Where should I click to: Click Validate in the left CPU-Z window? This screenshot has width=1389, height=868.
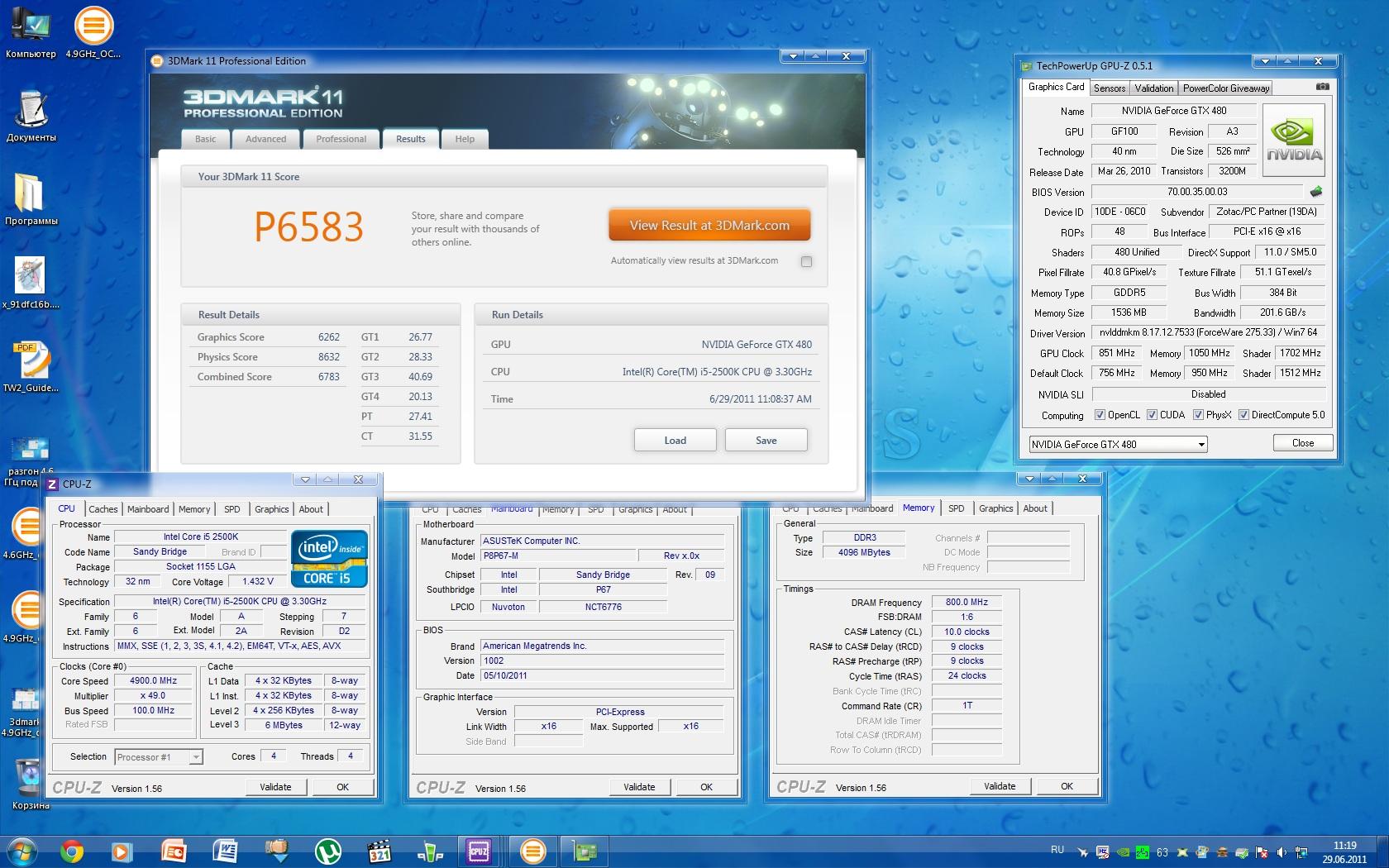(x=275, y=787)
